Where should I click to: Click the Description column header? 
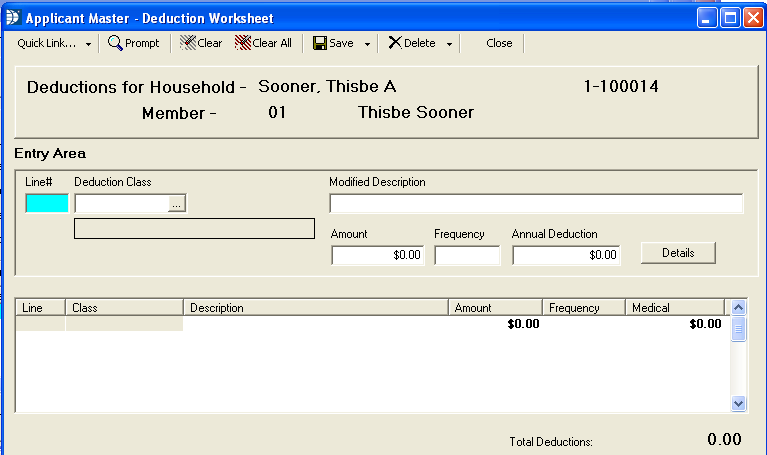click(315, 308)
